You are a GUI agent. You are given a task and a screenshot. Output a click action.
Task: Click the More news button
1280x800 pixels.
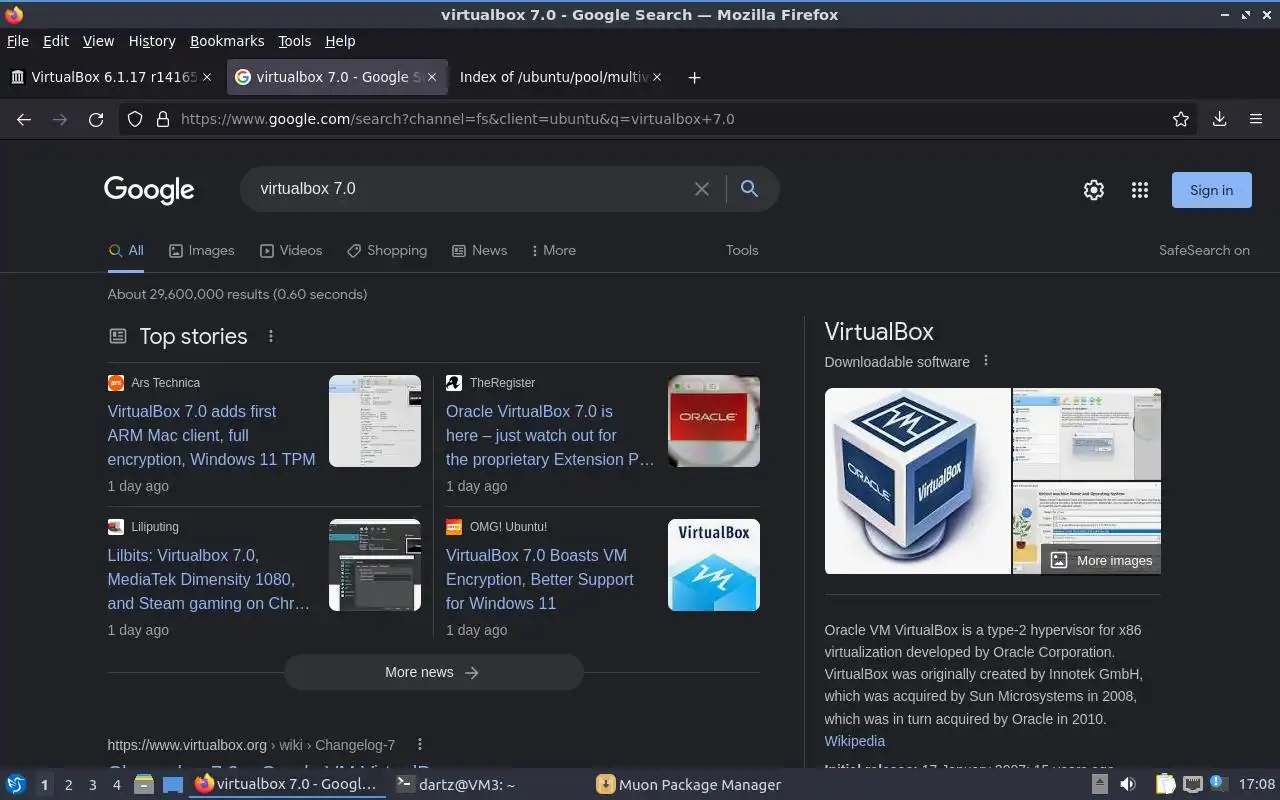tap(433, 672)
